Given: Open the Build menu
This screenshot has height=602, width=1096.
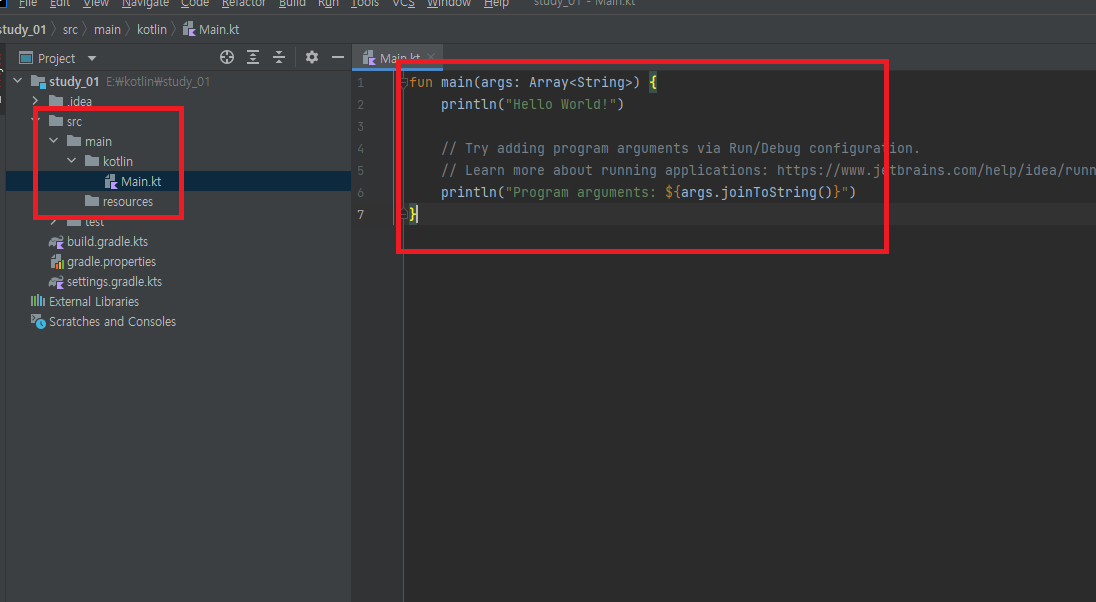Looking at the screenshot, I should coord(292,3).
